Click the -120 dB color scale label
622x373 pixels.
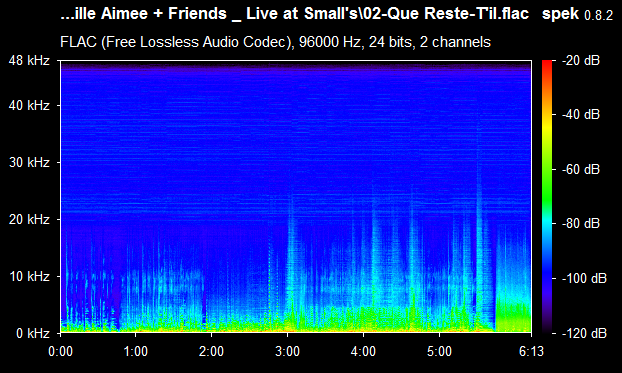pyautogui.click(x=584, y=333)
